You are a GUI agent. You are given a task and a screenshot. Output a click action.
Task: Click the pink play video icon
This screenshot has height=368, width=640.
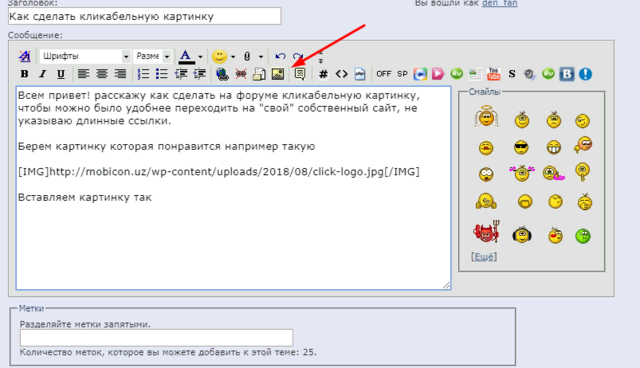438,74
